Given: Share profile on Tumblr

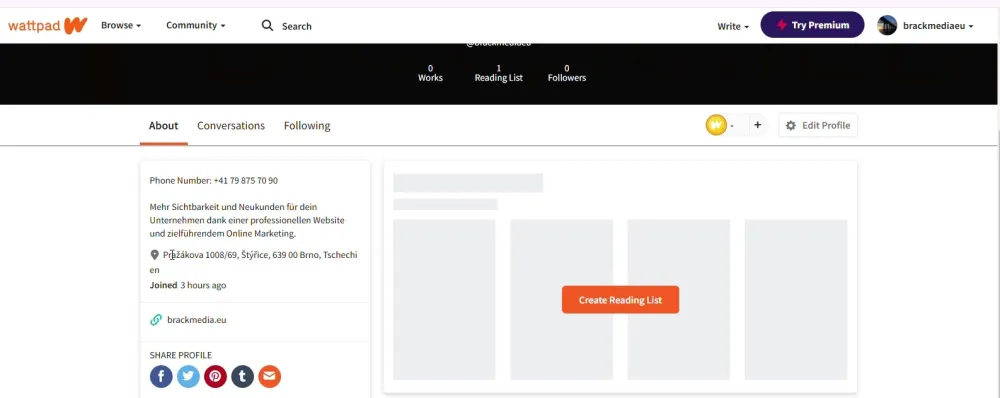Looking at the screenshot, I should click(x=242, y=376).
